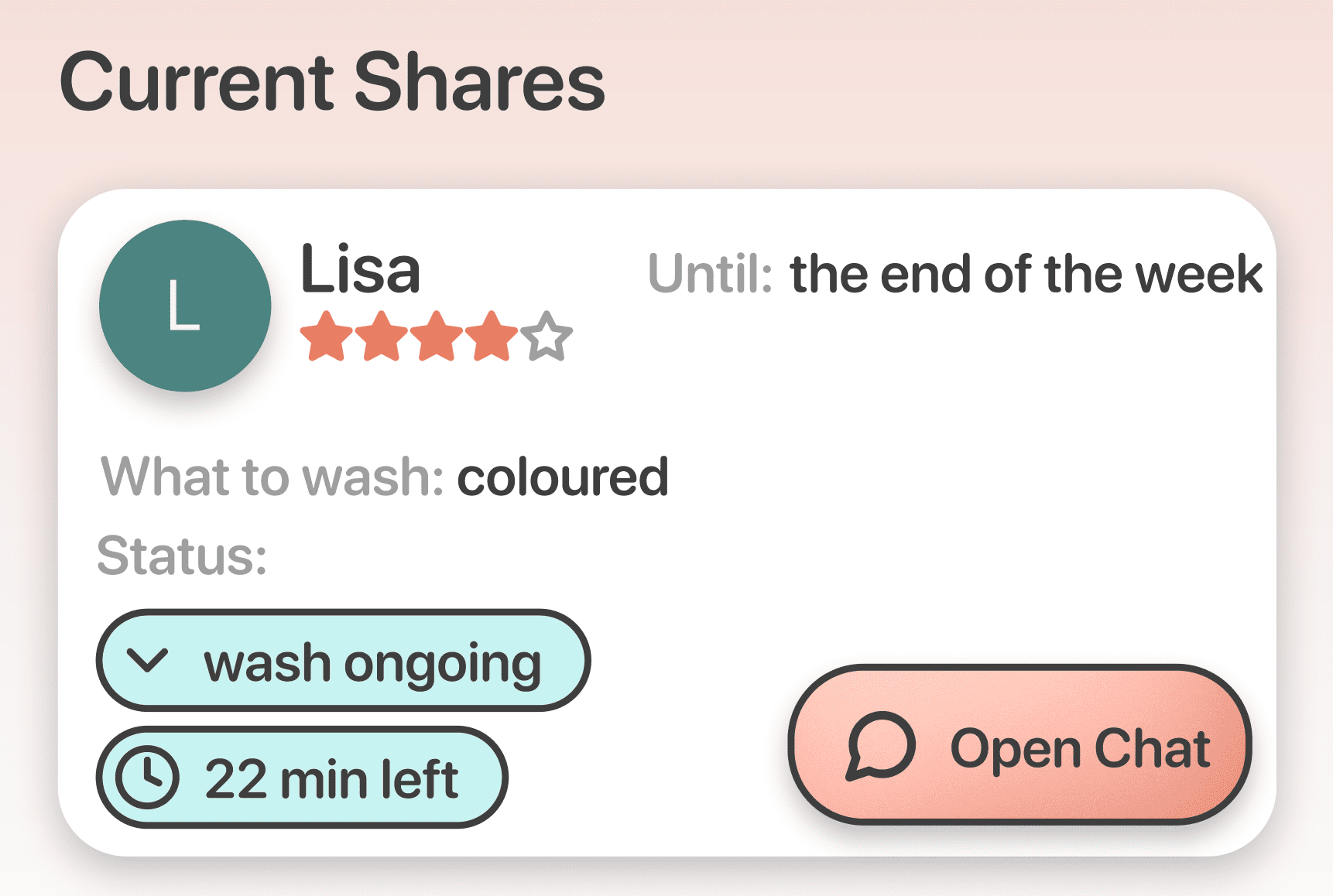This screenshot has width=1333, height=896.
Task: Click Lisa's name on the share card
Action: tap(359, 271)
